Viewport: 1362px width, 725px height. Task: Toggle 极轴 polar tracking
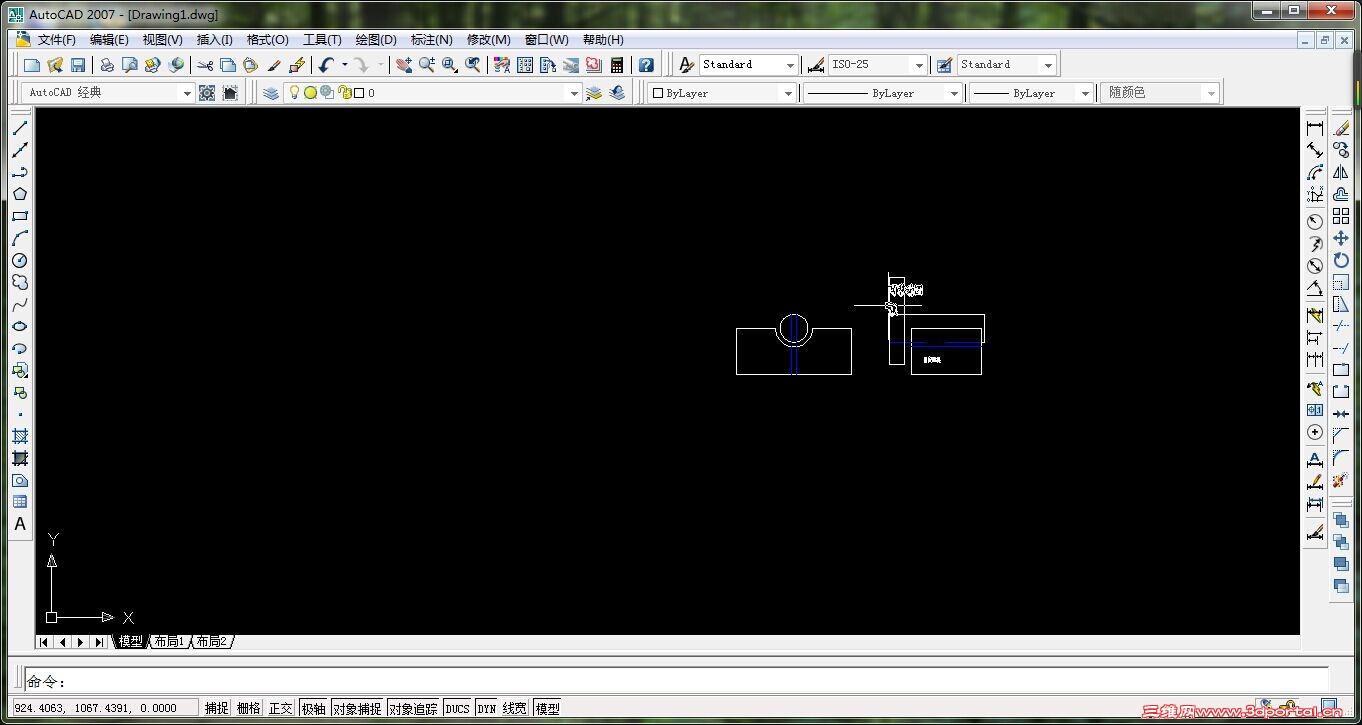pyautogui.click(x=313, y=708)
